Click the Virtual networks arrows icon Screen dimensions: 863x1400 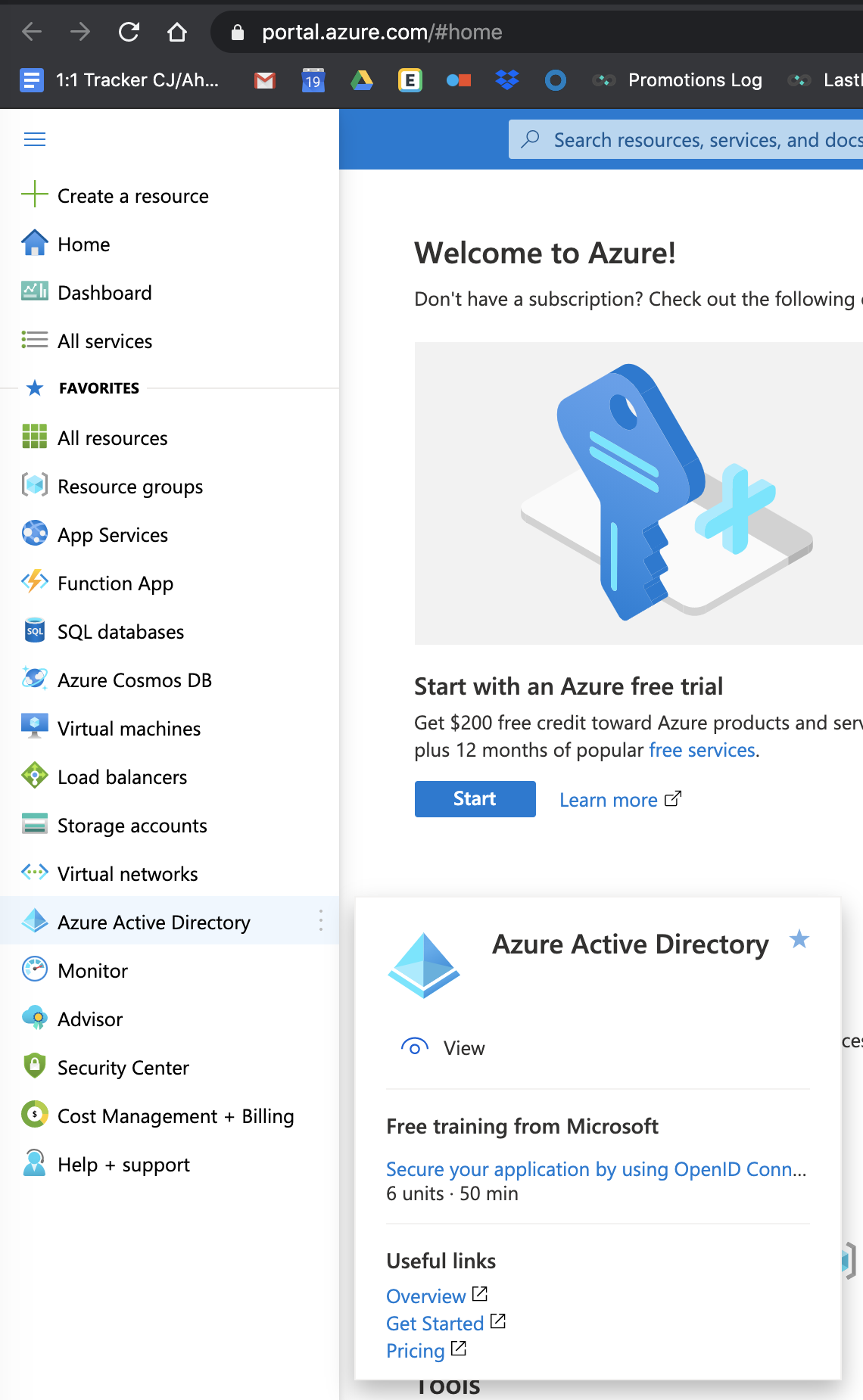coord(35,873)
